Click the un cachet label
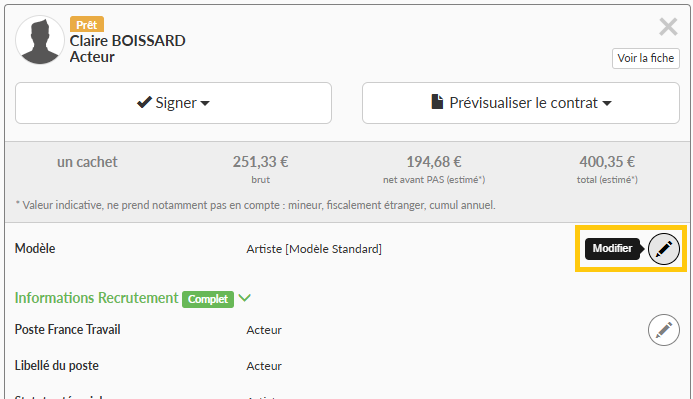 tap(87, 162)
